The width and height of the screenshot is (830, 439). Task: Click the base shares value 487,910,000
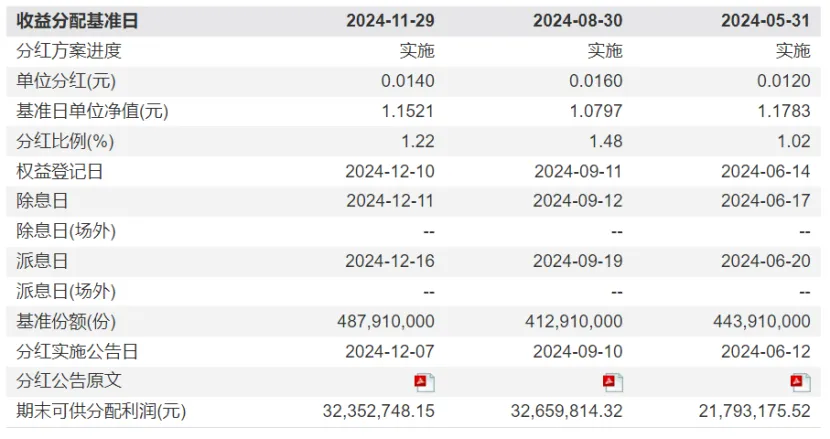pos(386,321)
